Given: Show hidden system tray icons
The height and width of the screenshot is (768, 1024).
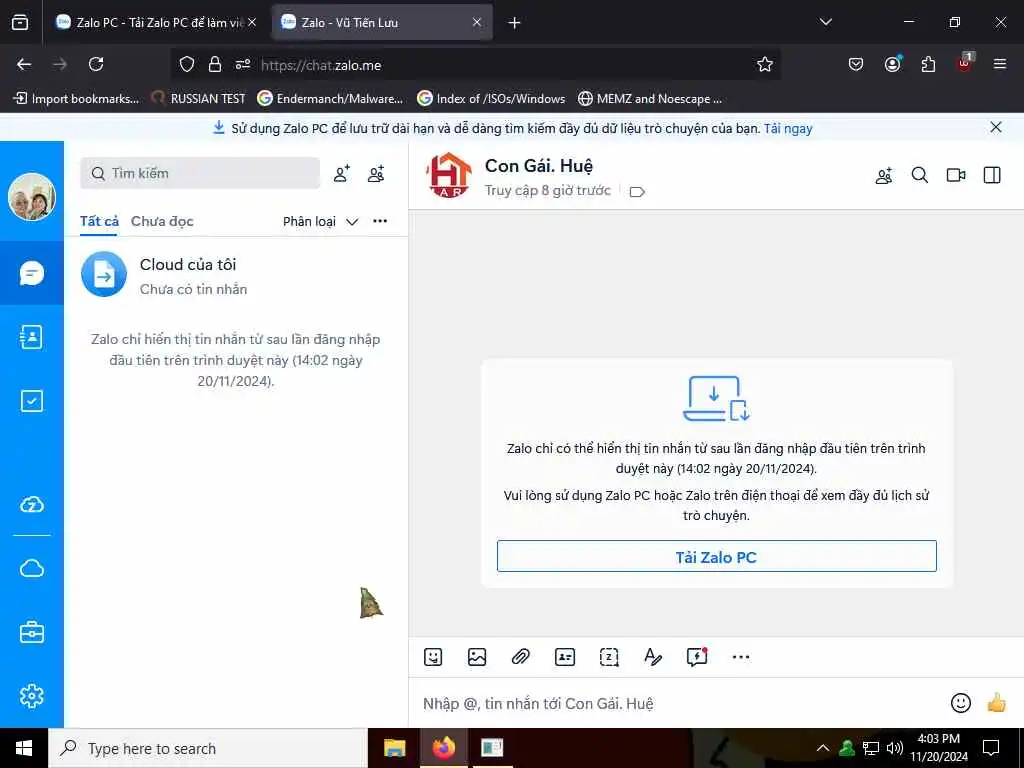Looking at the screenshot, I should pos(823,748).
